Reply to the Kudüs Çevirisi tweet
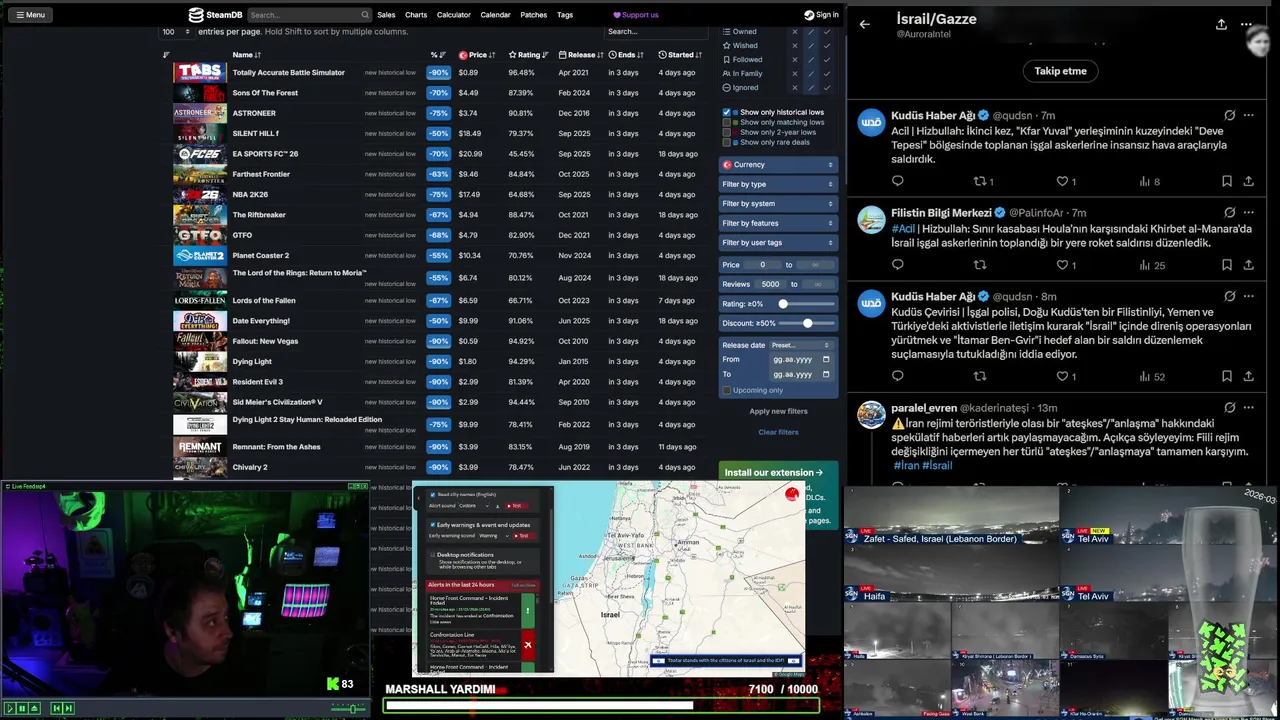This screenshot has width=1280, height=720. [897, 376]
